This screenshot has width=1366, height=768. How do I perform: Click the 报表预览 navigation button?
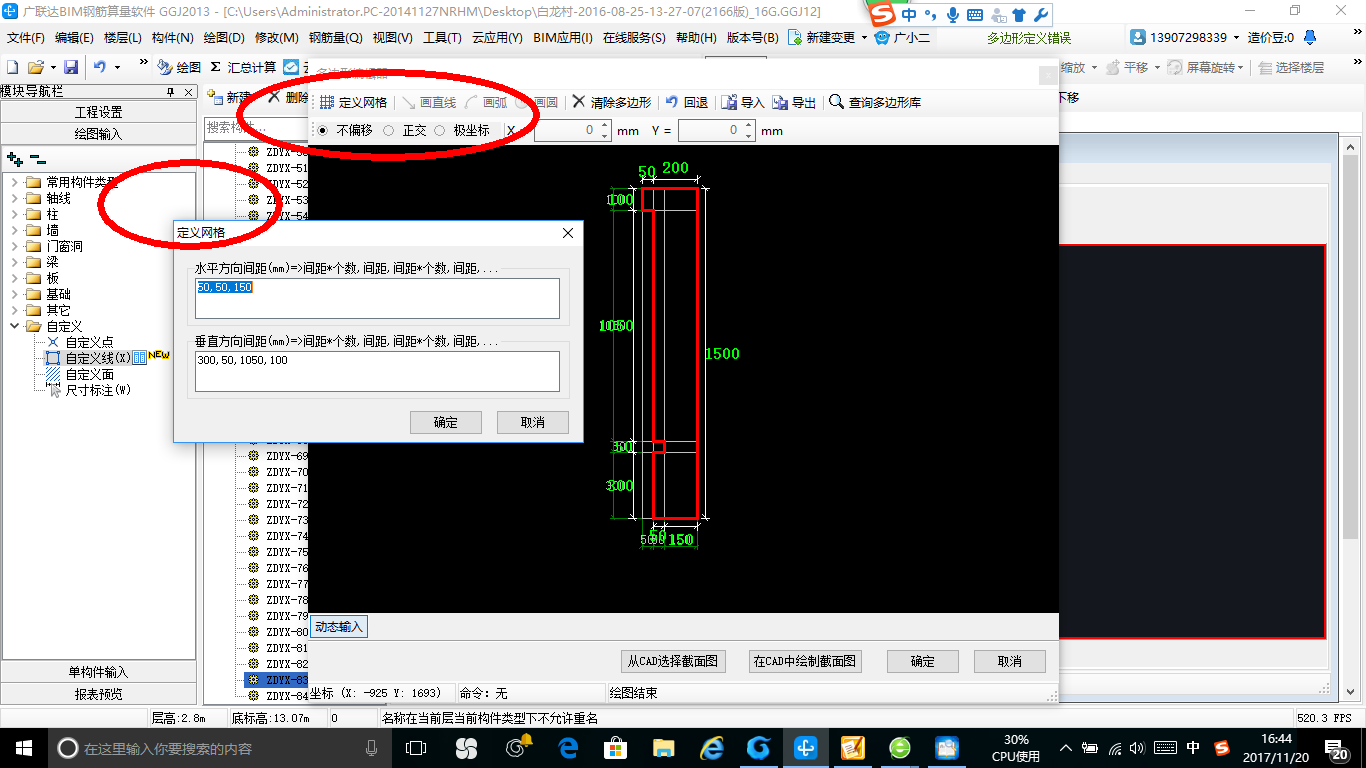point(99,694)
